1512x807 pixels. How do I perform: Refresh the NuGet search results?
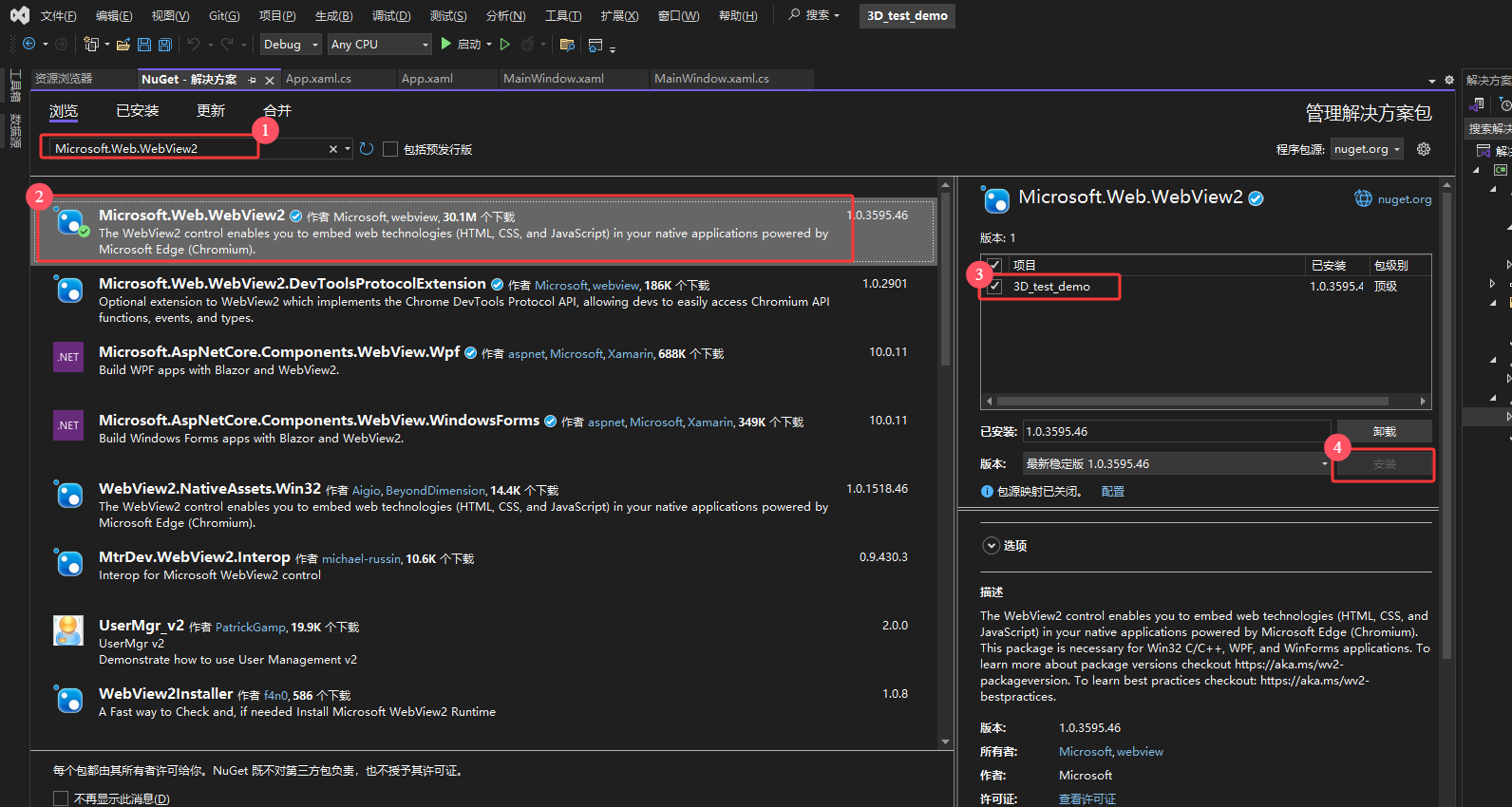pyautogui.click(x=367, y=149)
